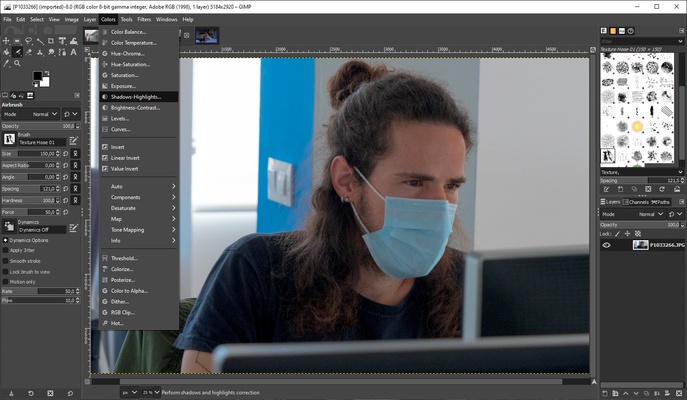
Task: Select the P1033266.JPG layer thumbnail
Action: click(x=640, y=245)
